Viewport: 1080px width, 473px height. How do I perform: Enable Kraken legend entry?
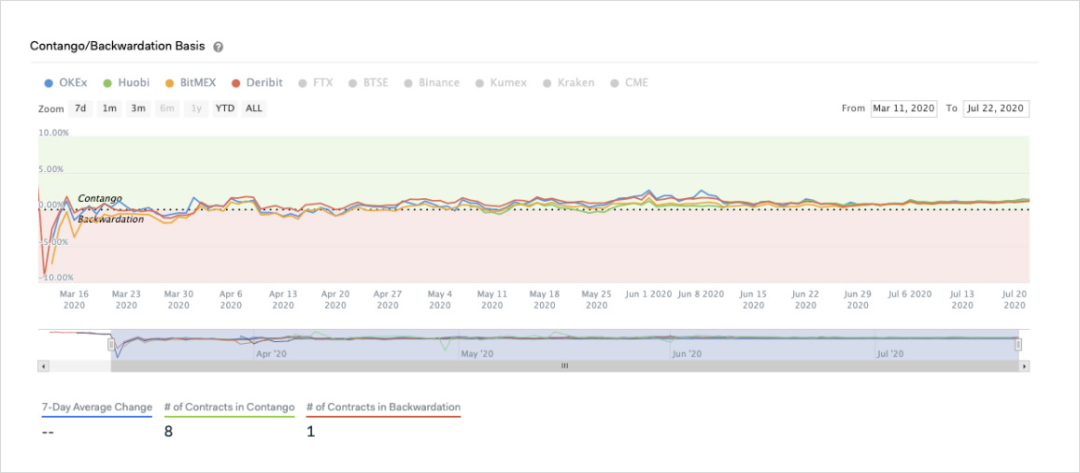click(x=570, y=82)
